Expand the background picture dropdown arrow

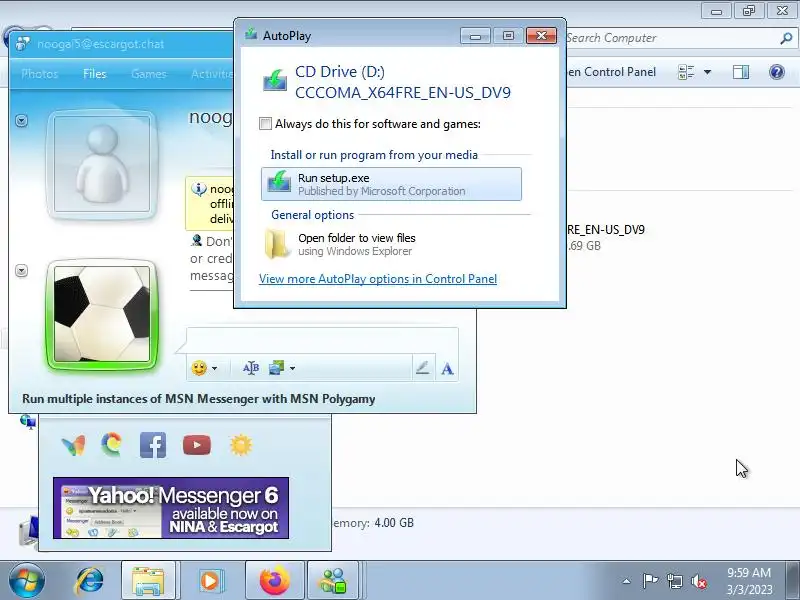pyautogui.click(x=292, y=368)
